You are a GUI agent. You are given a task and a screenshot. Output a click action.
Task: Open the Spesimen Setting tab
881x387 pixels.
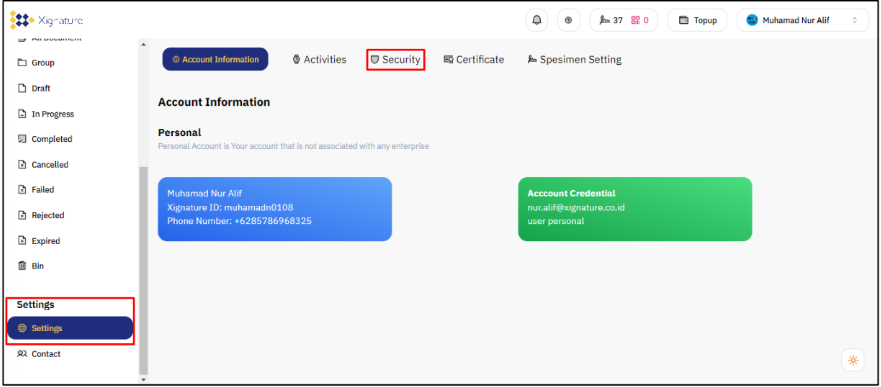coord(574,60)
